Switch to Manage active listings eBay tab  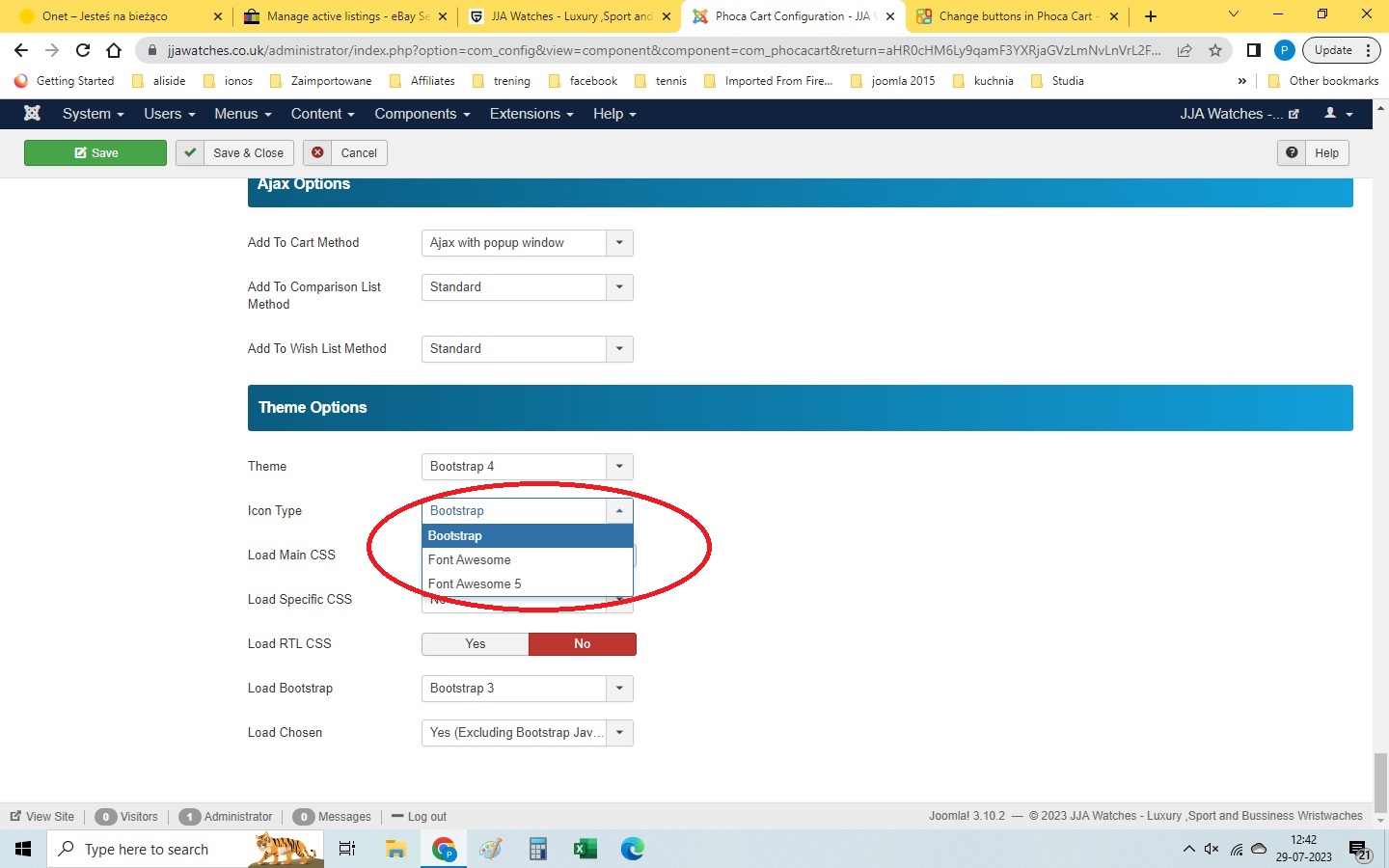click(x=344, y=16)
